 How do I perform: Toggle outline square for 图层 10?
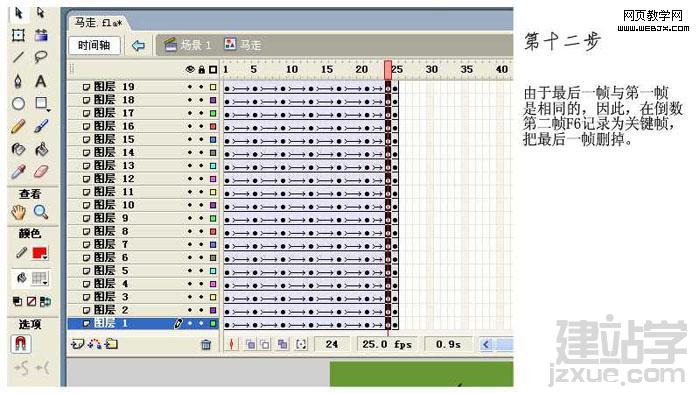213,205
